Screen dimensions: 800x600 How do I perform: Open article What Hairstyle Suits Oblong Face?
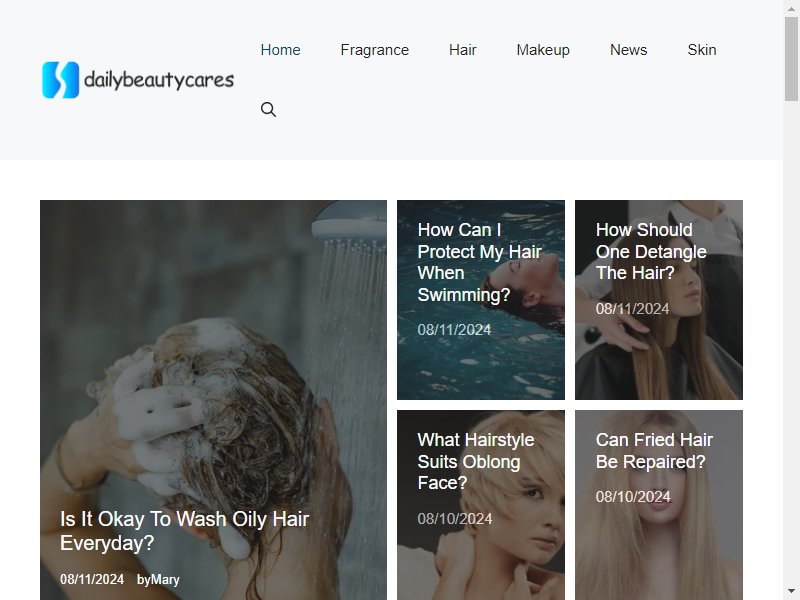(x=476, y=461)
